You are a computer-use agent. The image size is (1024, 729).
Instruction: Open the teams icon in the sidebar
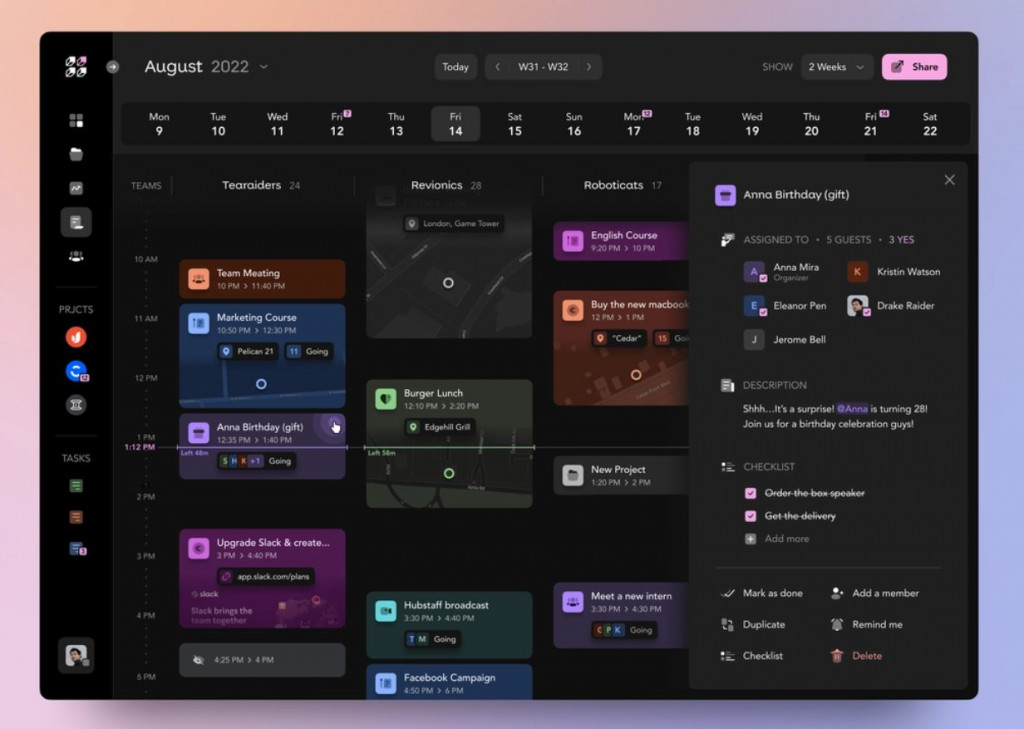[75, 256]
